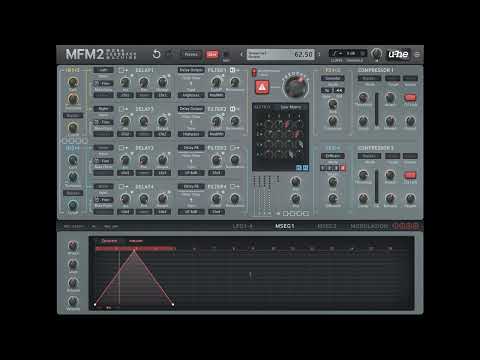The height and width of the screenshot is (360, 480).
Task: Toggle the sync button in DELAY4 row
Action: pos(103,200)
